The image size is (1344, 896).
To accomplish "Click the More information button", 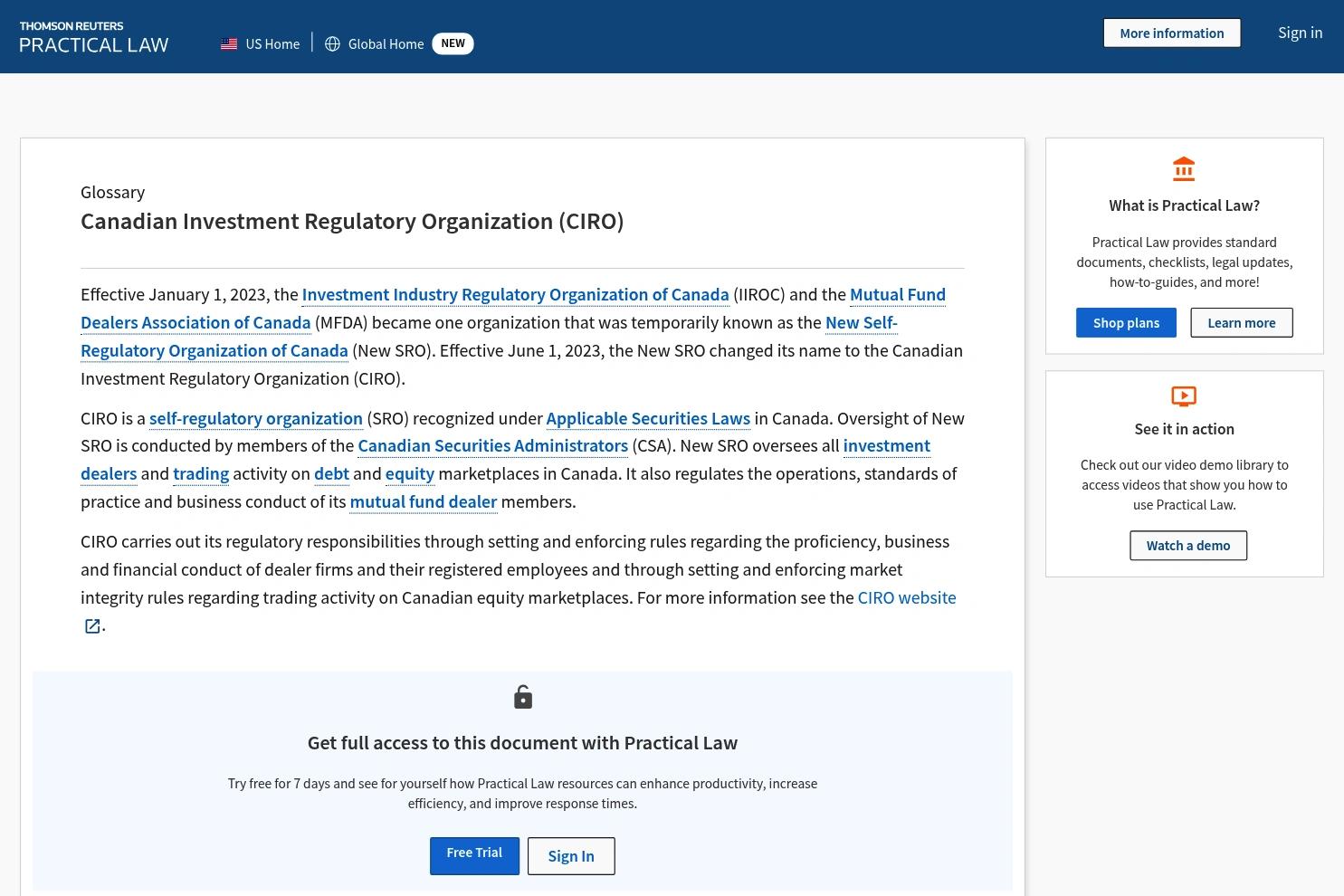I will point(1172,33).
